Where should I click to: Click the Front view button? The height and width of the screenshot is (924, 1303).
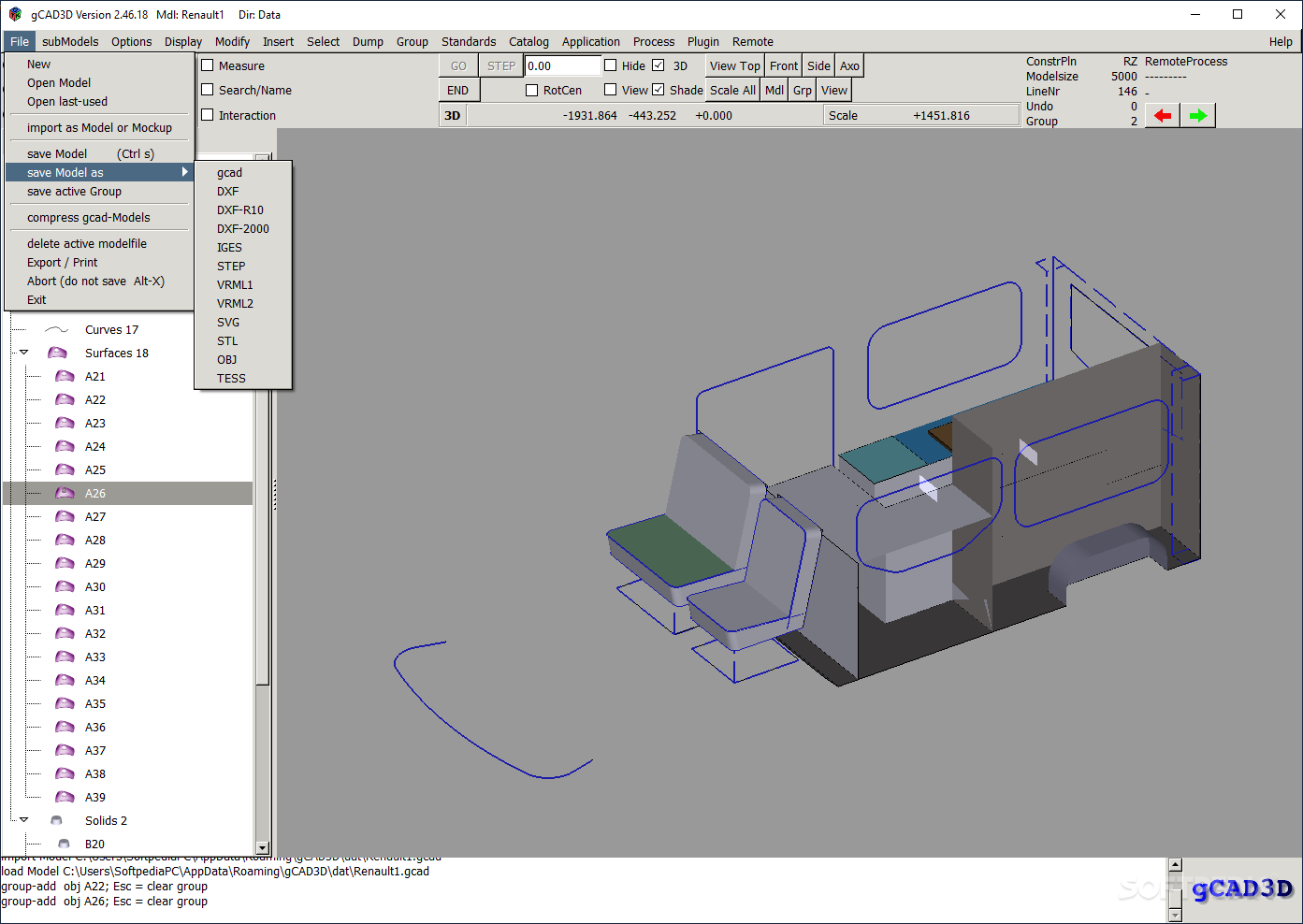[x=784, y=65]
